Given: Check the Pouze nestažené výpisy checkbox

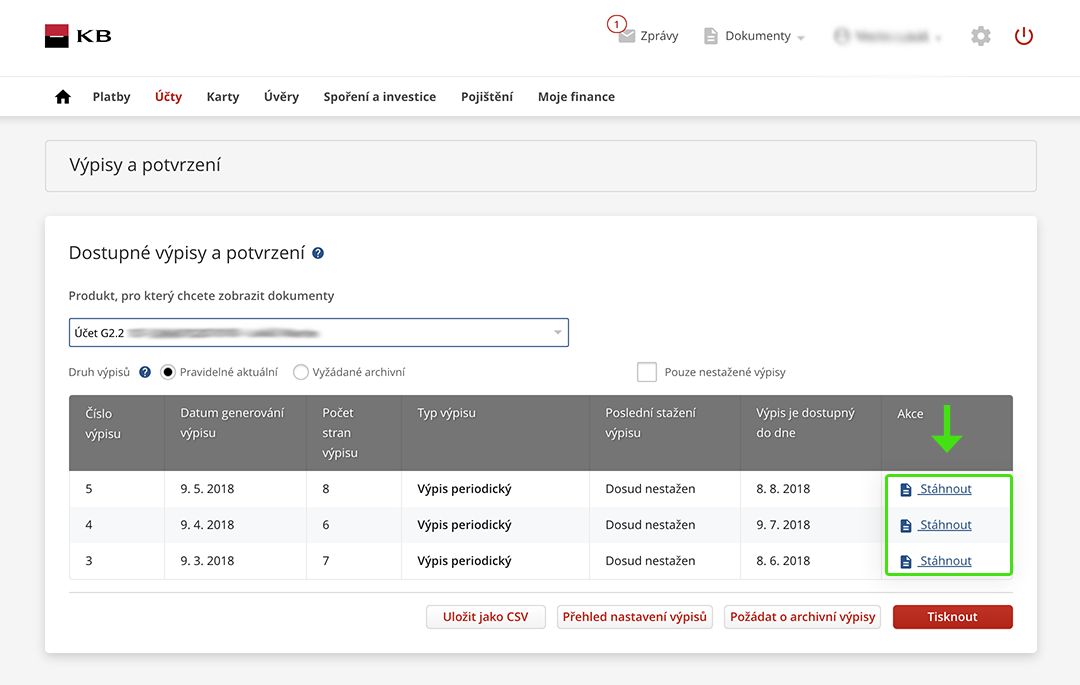Looking at the screenshot, I should pos(646,372).
